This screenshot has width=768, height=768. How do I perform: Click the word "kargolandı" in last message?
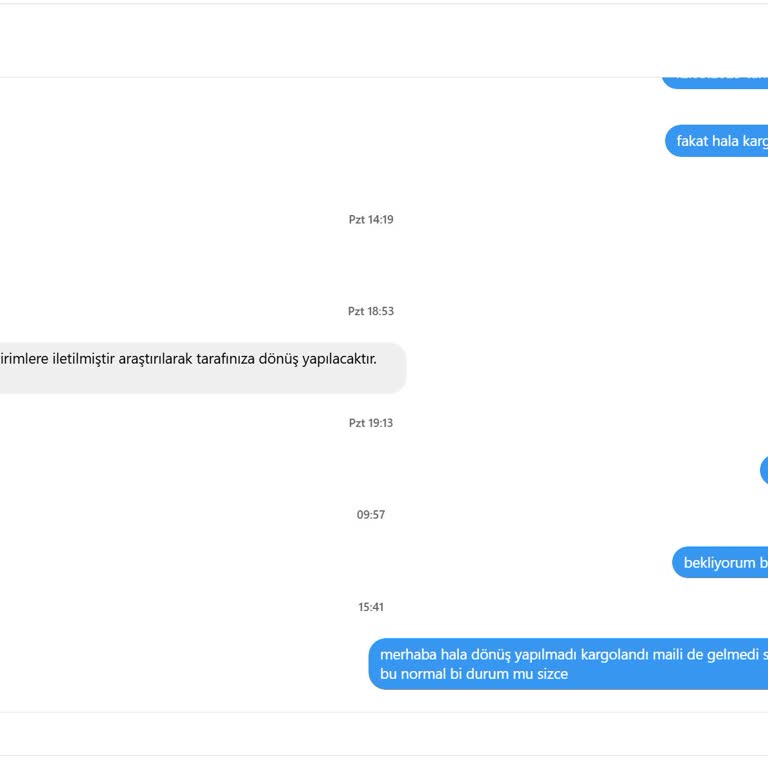click(615, 655)
